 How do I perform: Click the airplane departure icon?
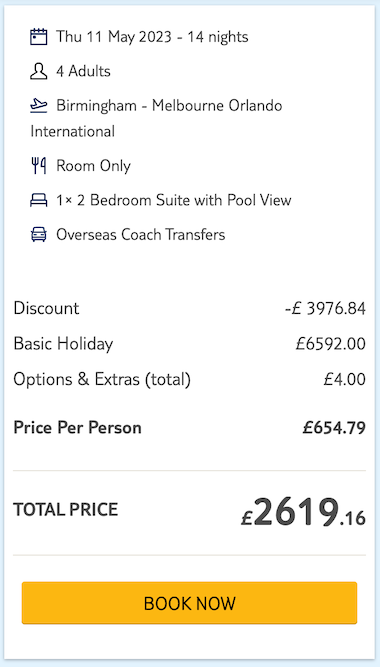(x=38, y=105)
